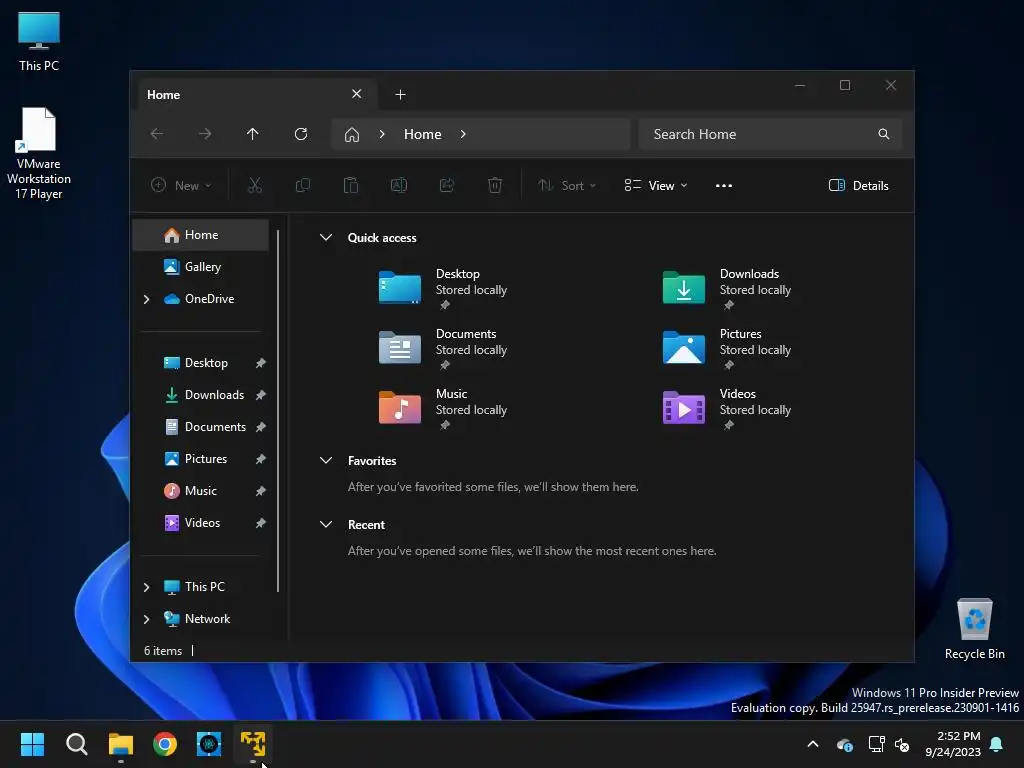The image size is (1024, 768).
Task: Open the New dropdown menu
Action: pyautogui.click(x=181, y=185)
